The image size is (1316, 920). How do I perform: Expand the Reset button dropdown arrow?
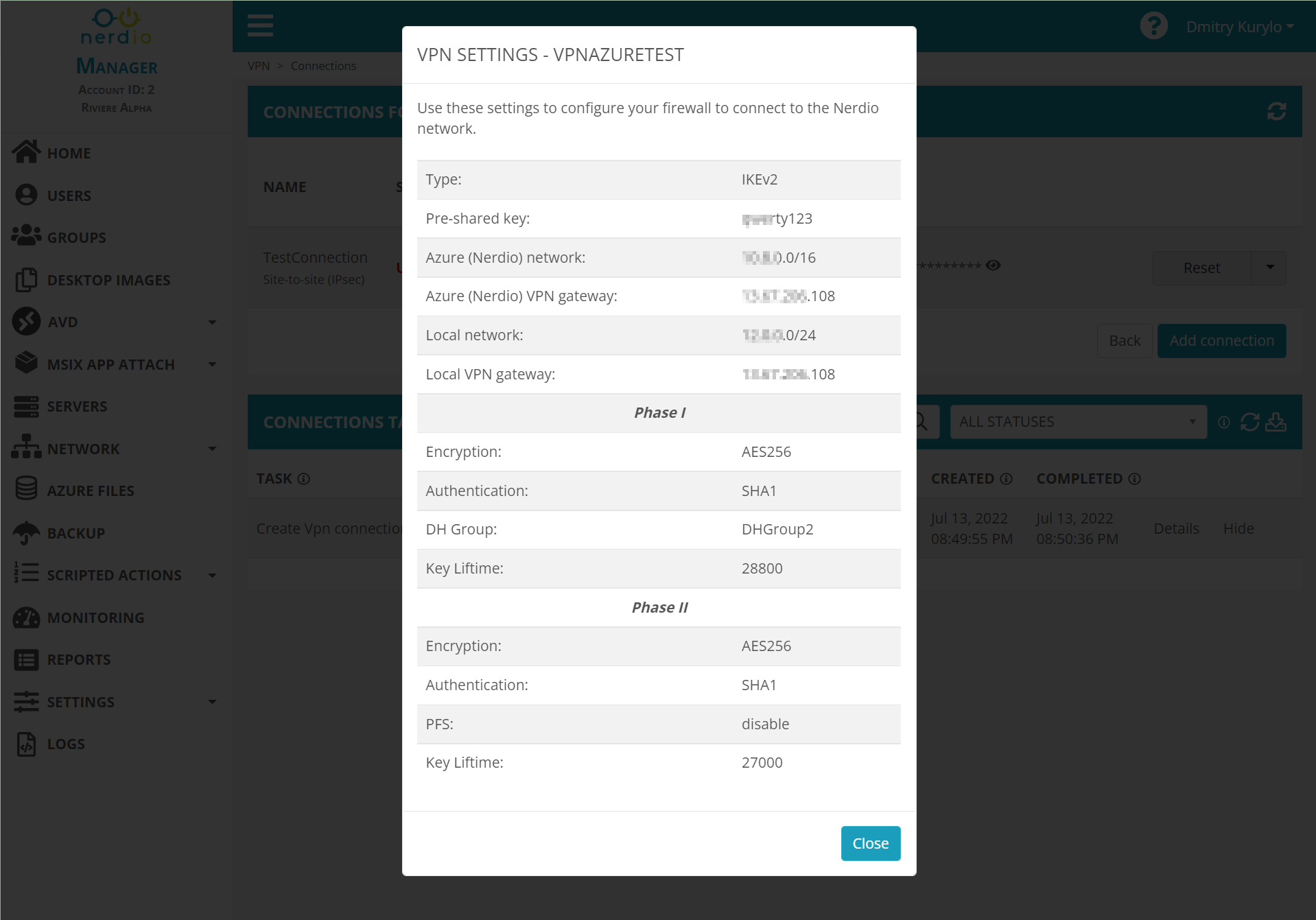[1269, 268]
